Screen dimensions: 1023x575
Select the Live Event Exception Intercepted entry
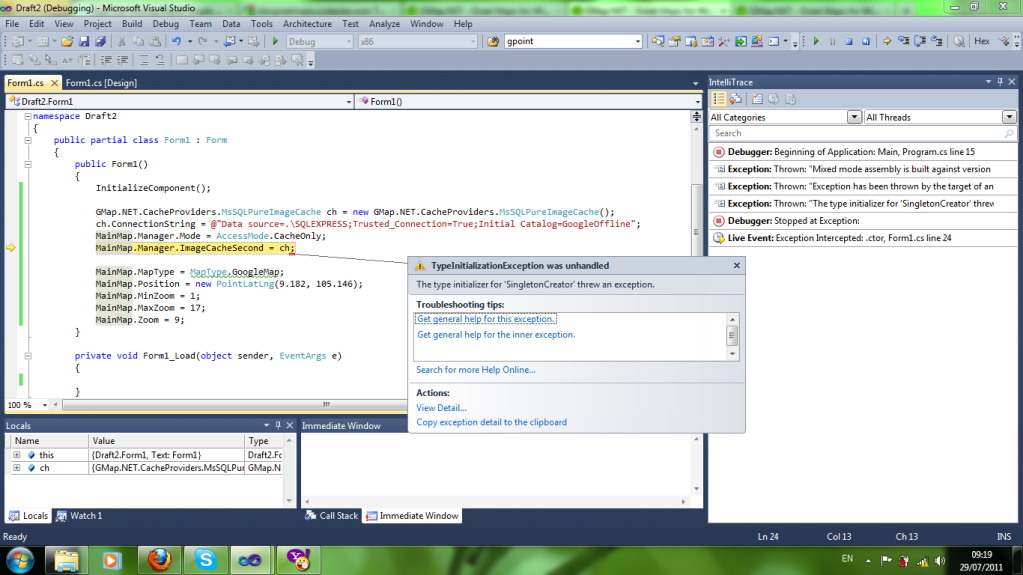click(x=863, y=238)
